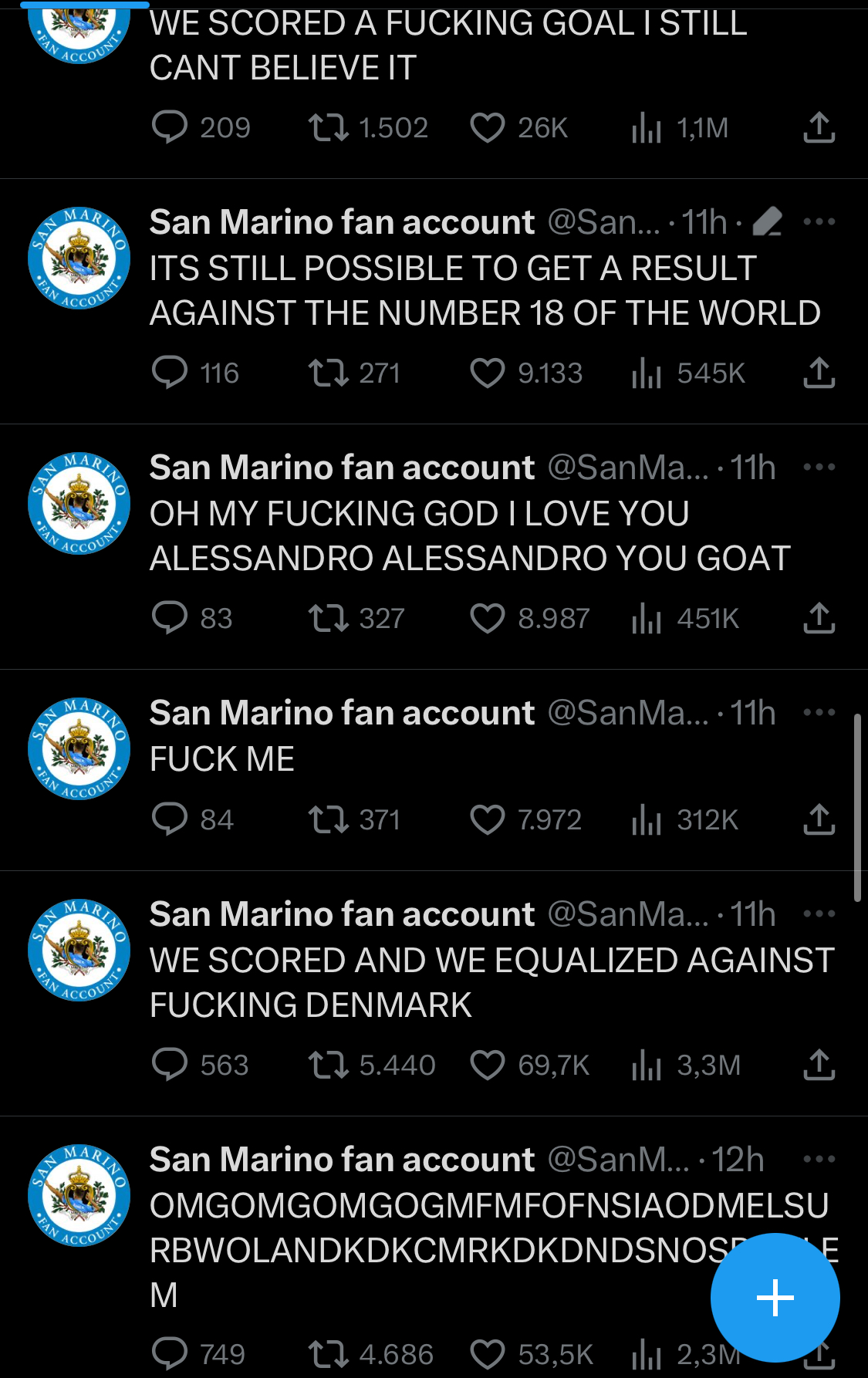The image size is (868, 1378).
Task: Click the timeline scrollbar handle
Action: coord(857,808)
